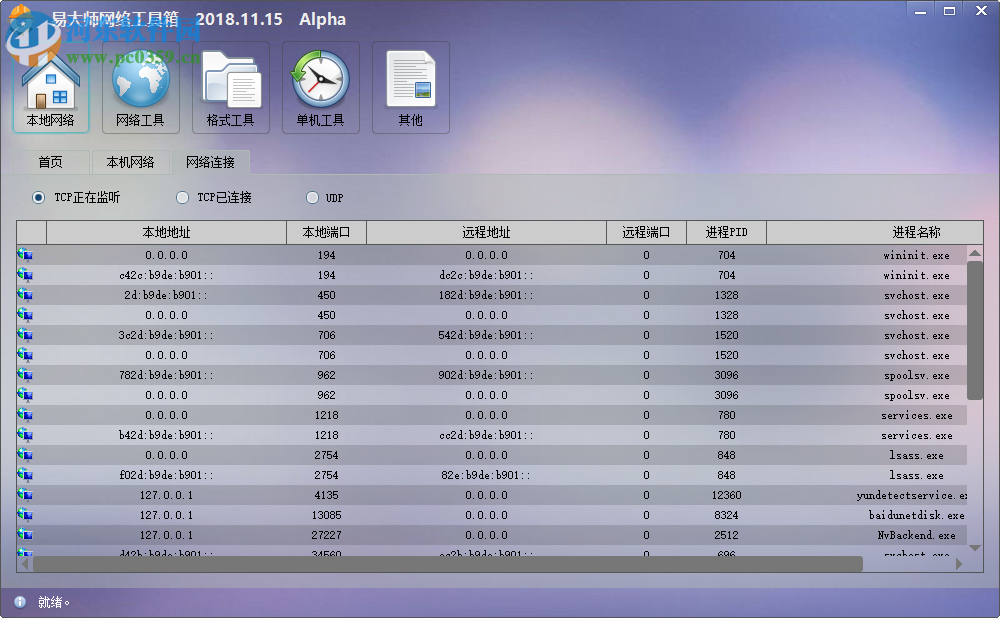Click the horizontal scrollbar left arrow

coord(25,564)
